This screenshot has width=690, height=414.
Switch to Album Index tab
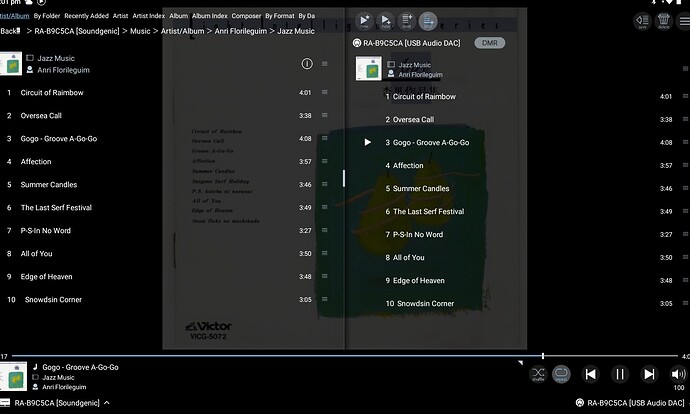209,16
